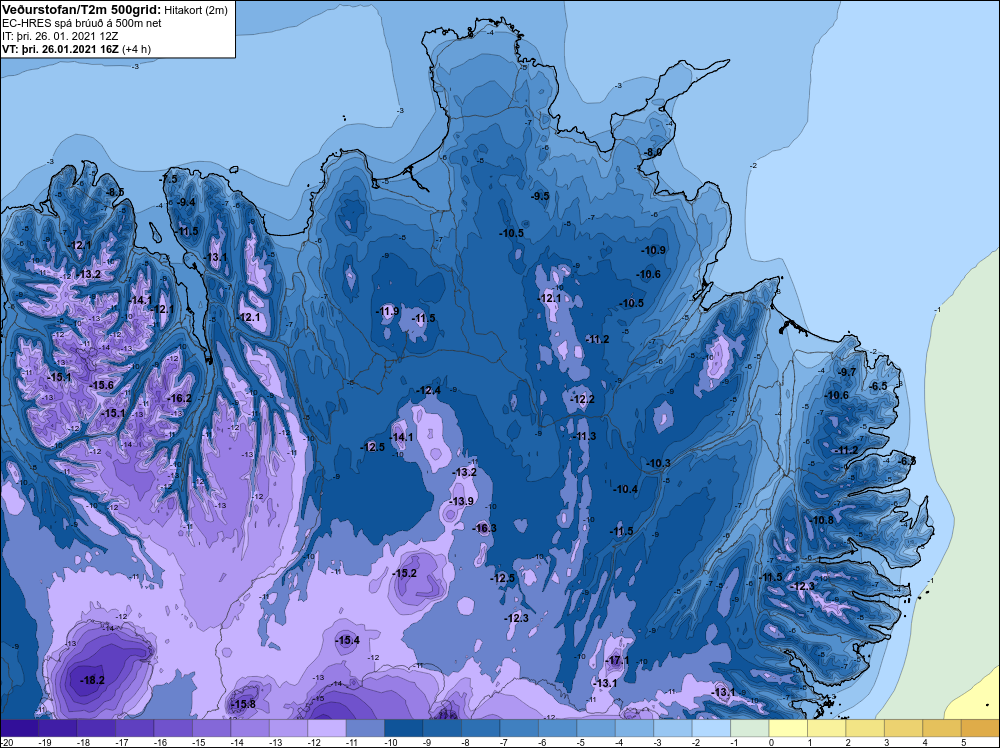This screenshot has height=748, width=1000.
Task: Click the -15.6 temperature label
Action: 101,385
